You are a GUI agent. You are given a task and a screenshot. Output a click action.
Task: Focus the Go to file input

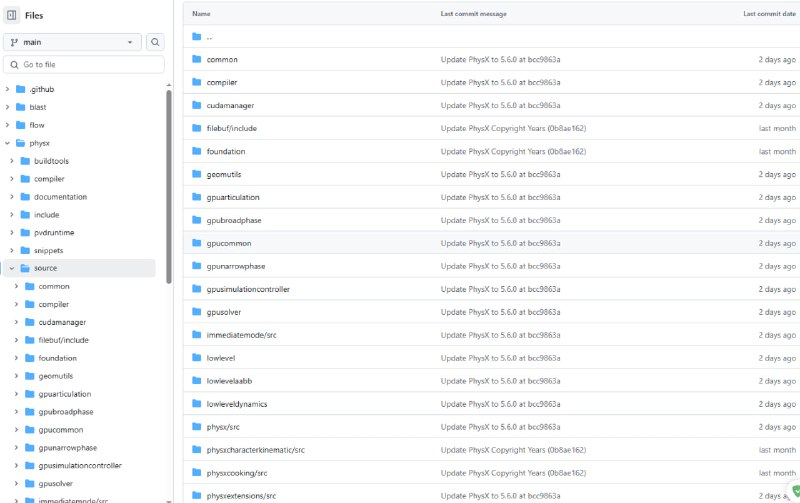(85, 64)
